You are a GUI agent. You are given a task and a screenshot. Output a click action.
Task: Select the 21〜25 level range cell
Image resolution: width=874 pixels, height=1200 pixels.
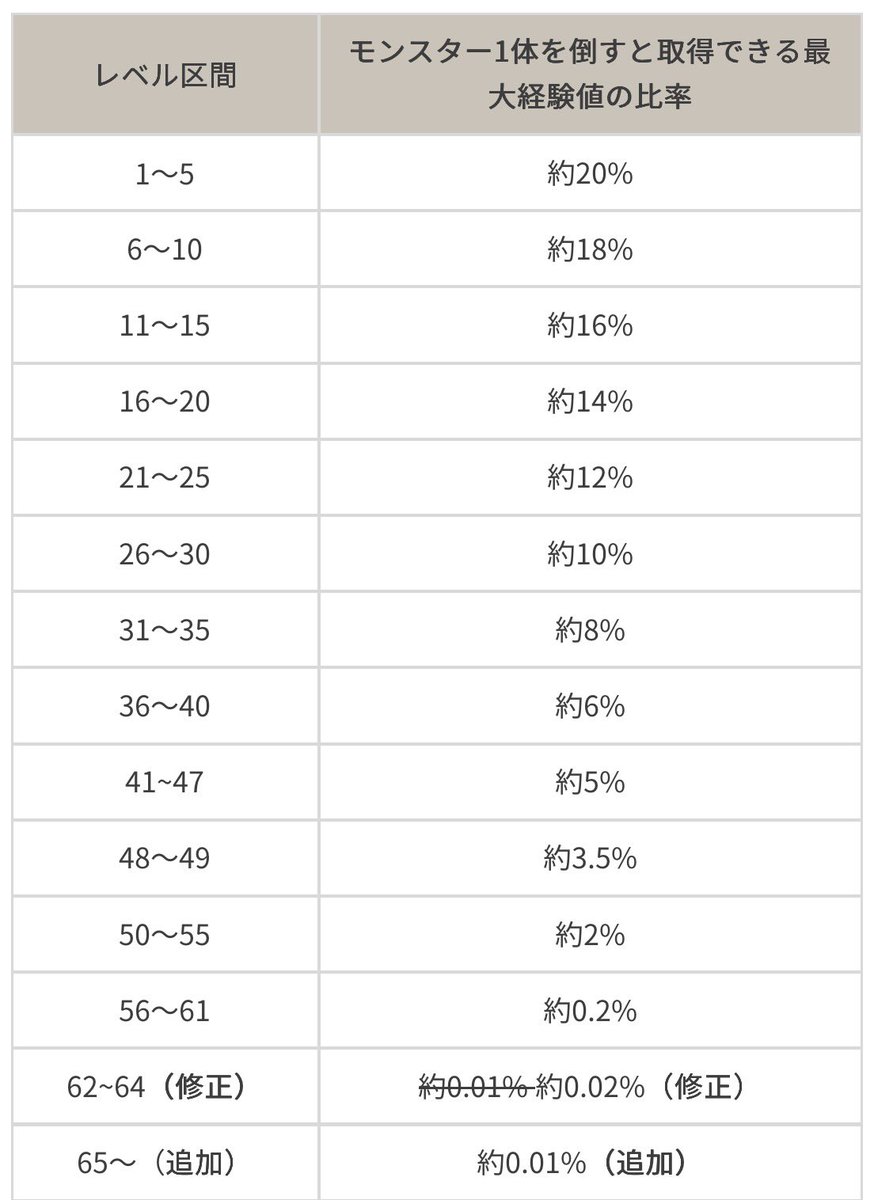pos(166,478)
